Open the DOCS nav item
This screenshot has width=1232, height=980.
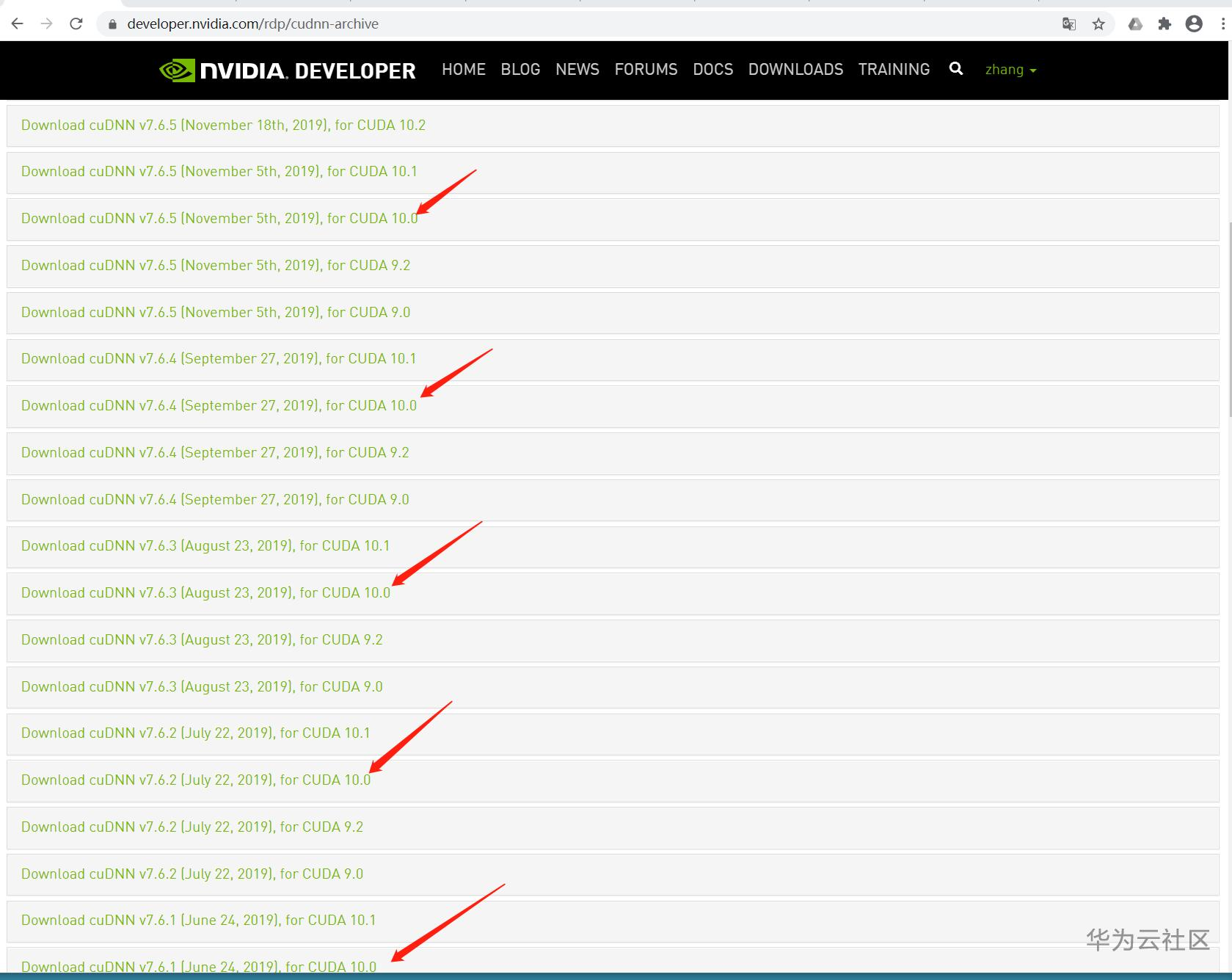713,70
